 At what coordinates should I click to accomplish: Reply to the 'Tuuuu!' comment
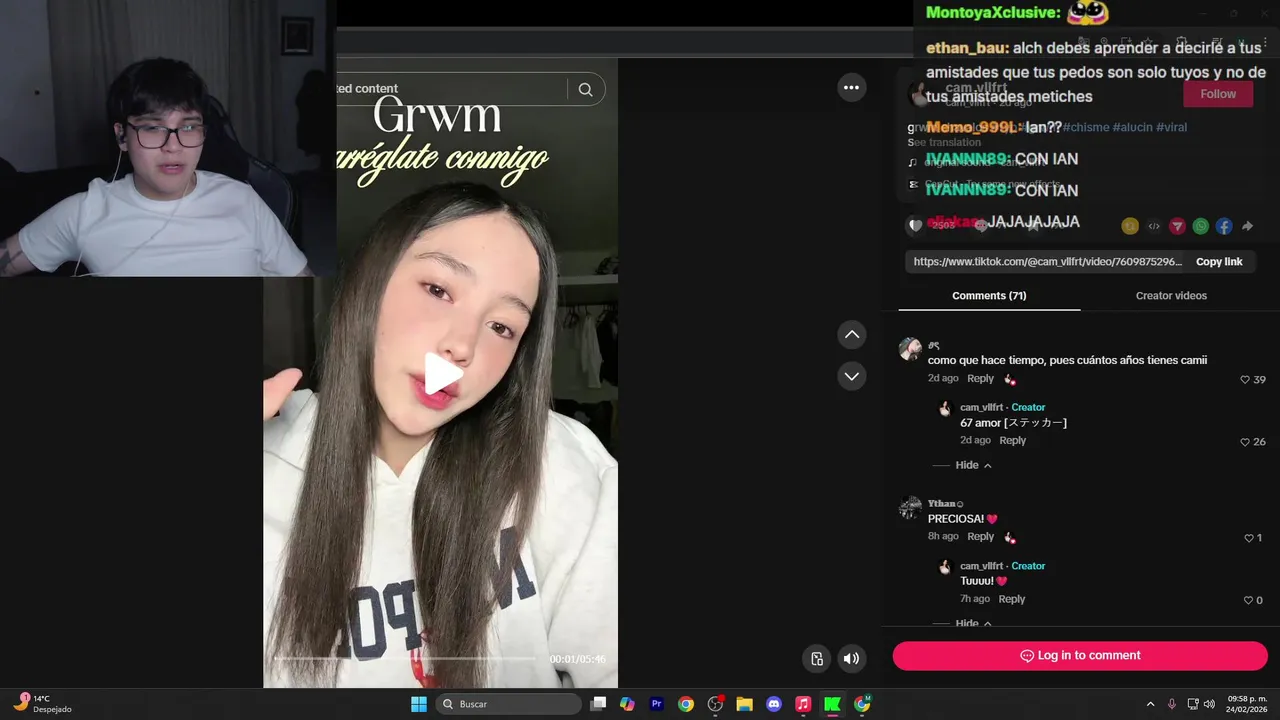click(1012, 599)
